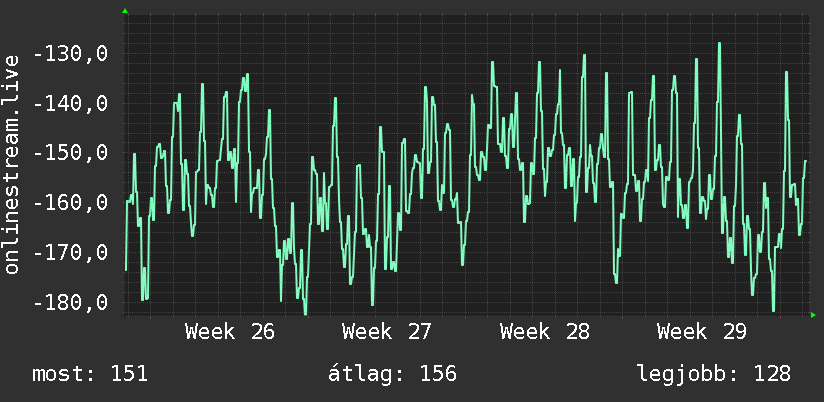Click the -140,0 Y-axis label
The height and width of the screenshot is (402, 824).
70,104
